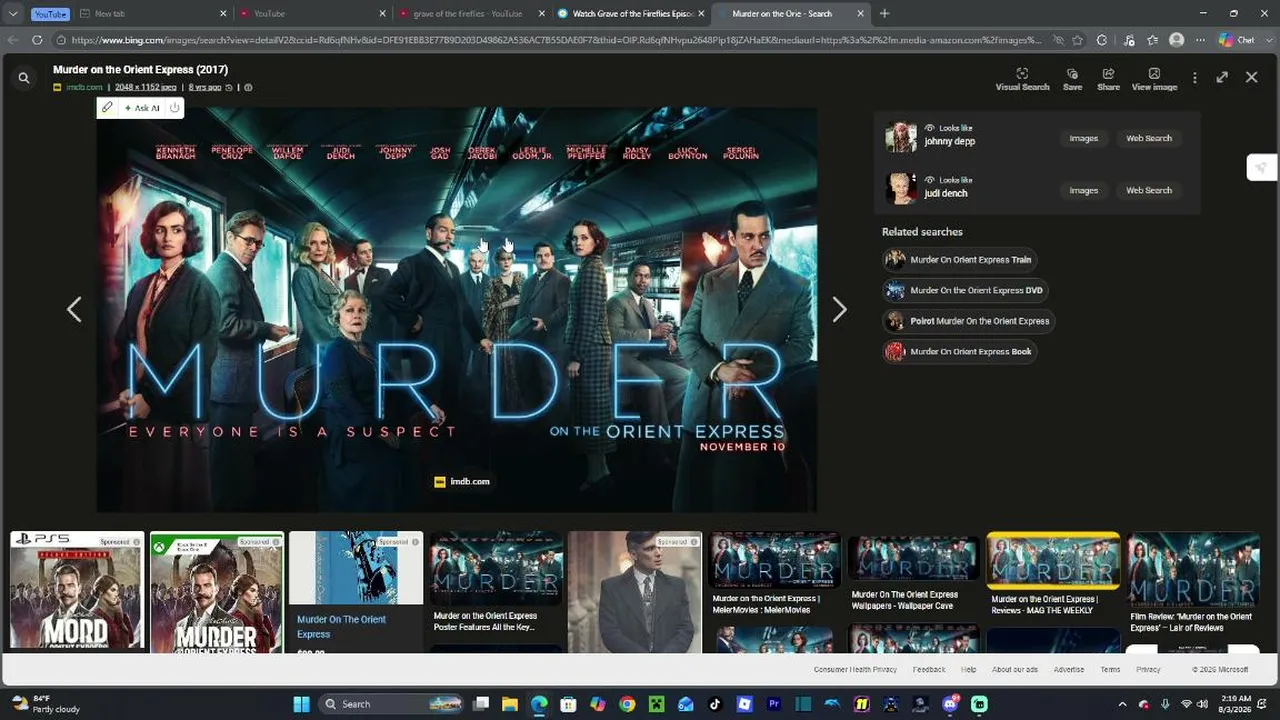Close the image detail viewer
Viewport: 1280px width, 720px height.
click(1251, 77)
